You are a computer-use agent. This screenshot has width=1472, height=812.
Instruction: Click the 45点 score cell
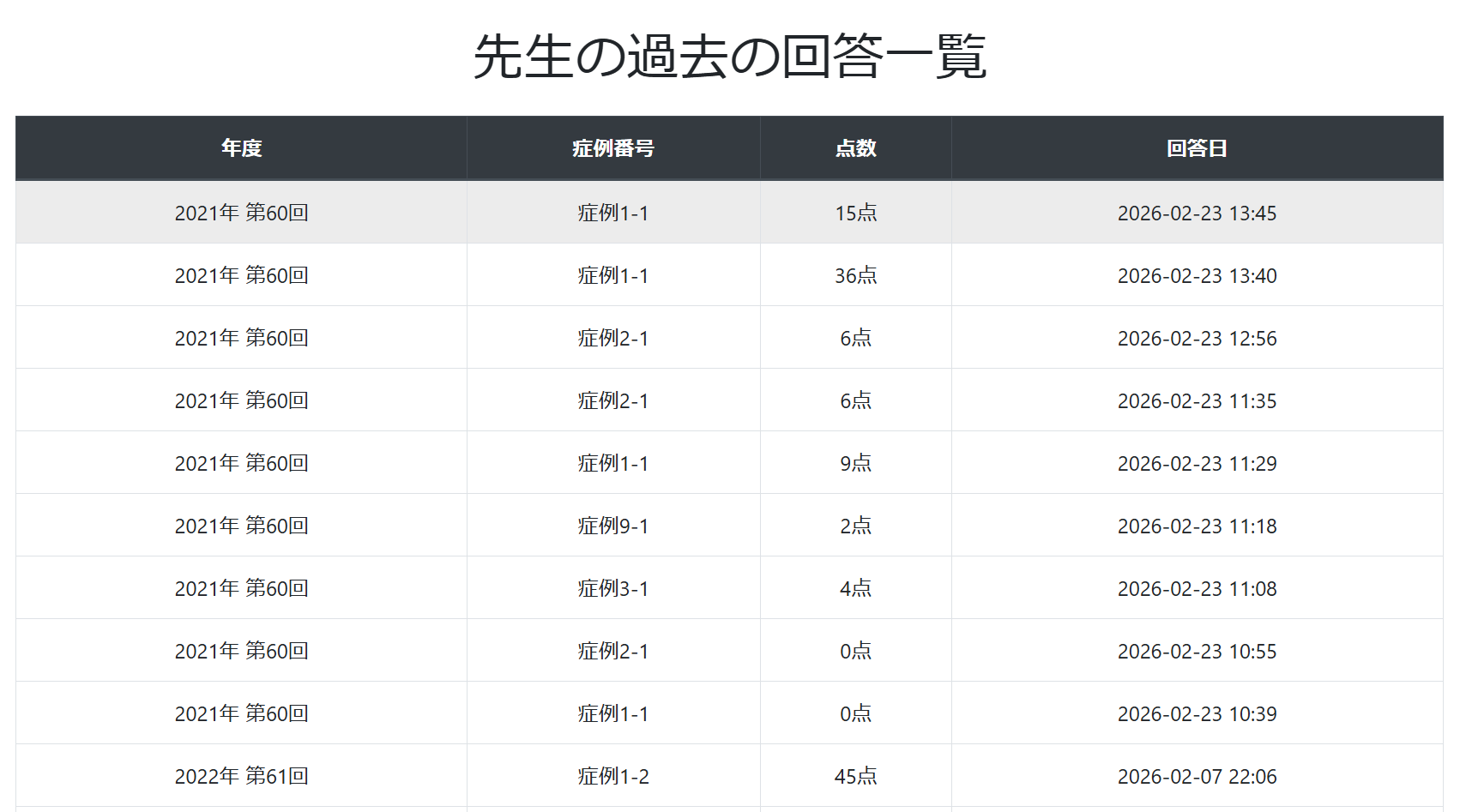coord(855,776)
